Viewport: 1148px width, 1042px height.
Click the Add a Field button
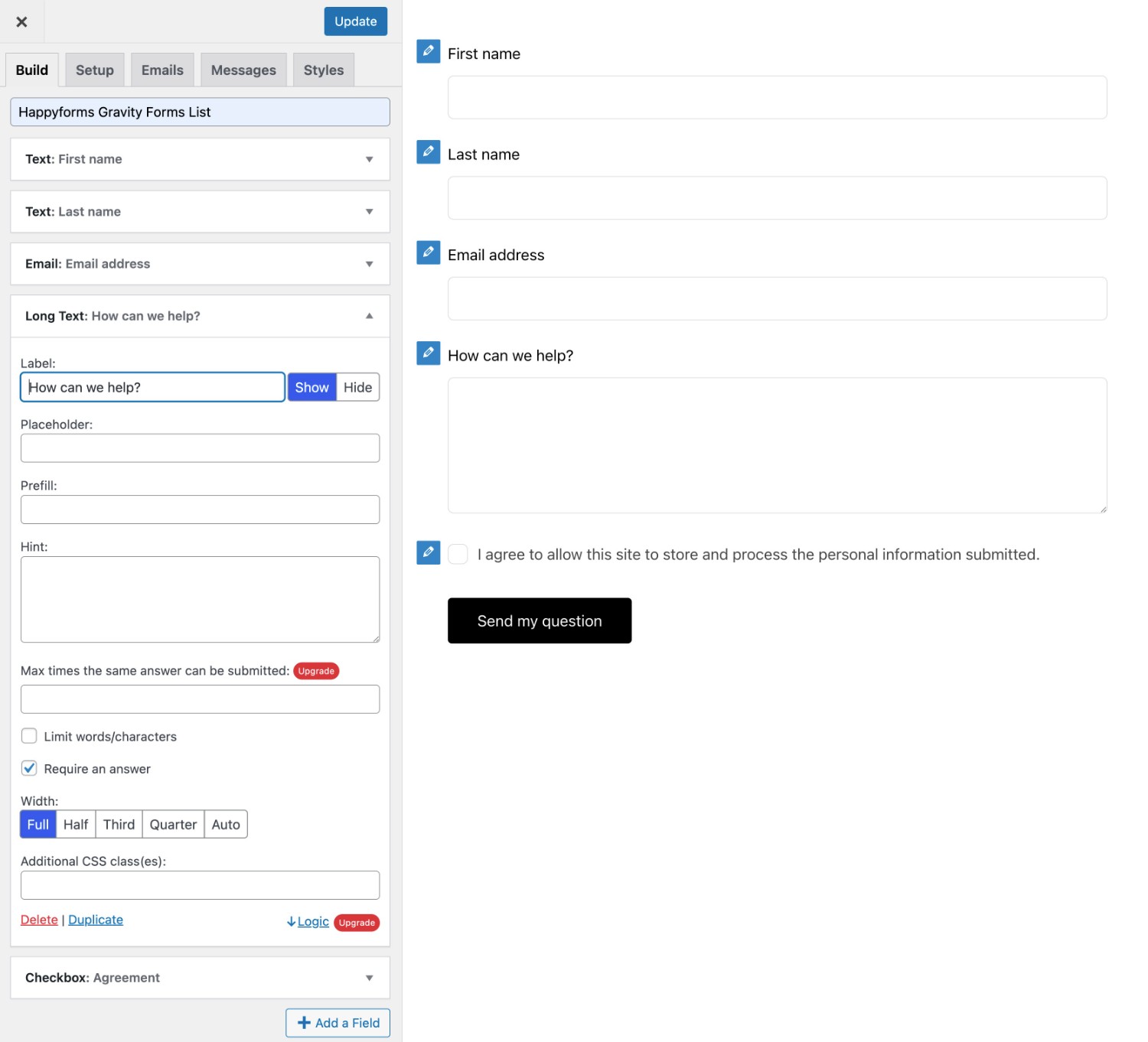coord(338,1023)
